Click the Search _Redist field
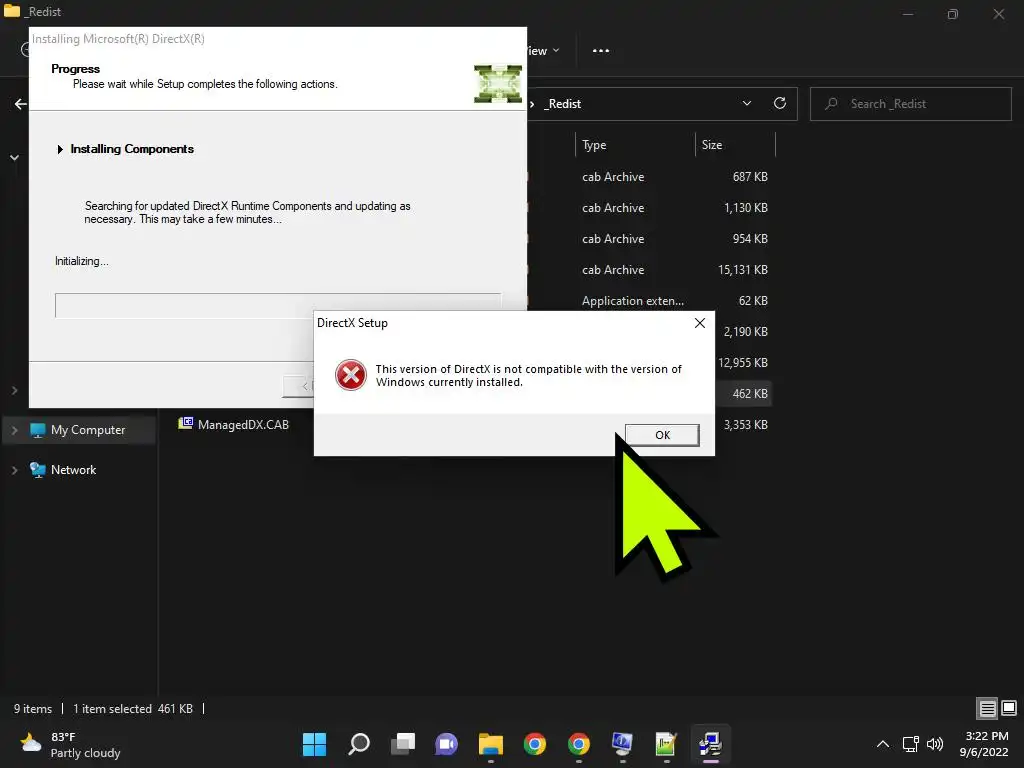 coord(910,104)
